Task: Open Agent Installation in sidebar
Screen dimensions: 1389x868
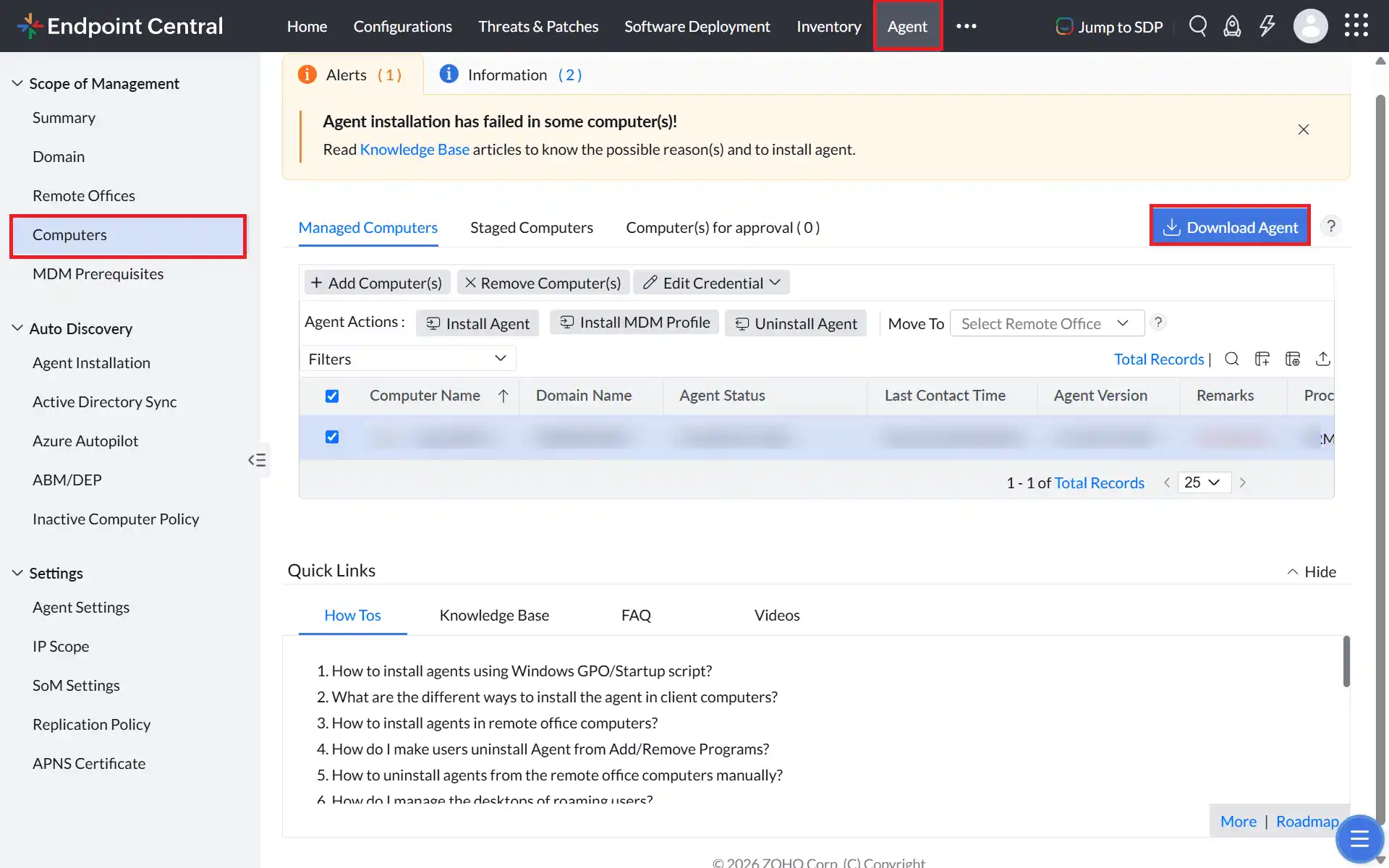Action: tap(91, 363)
